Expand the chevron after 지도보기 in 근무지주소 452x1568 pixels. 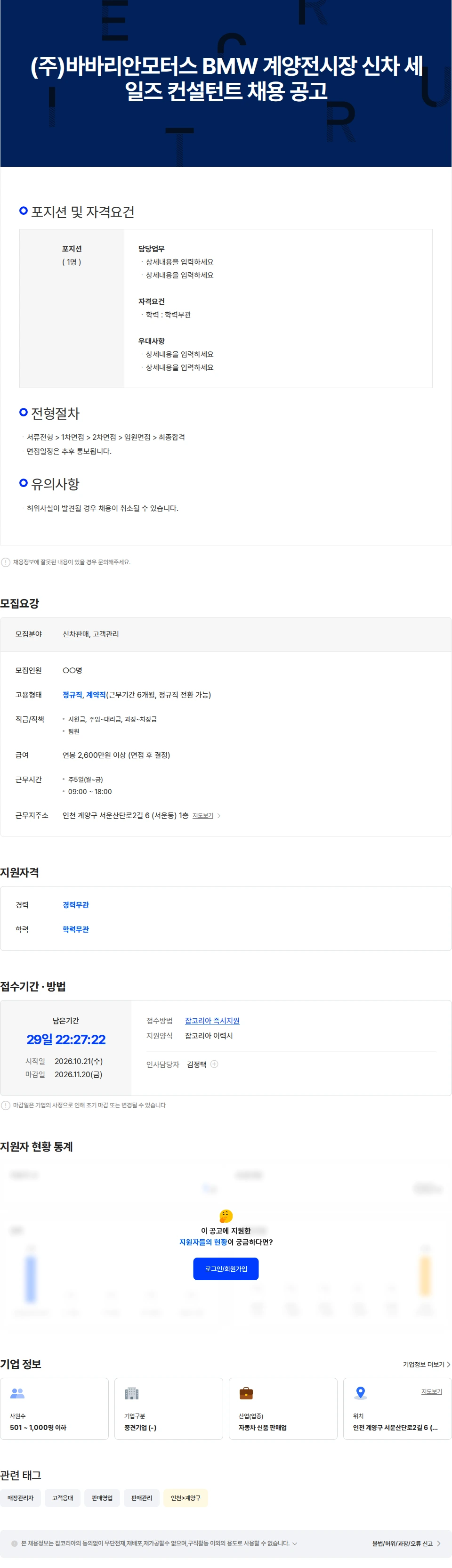[219, 816]
